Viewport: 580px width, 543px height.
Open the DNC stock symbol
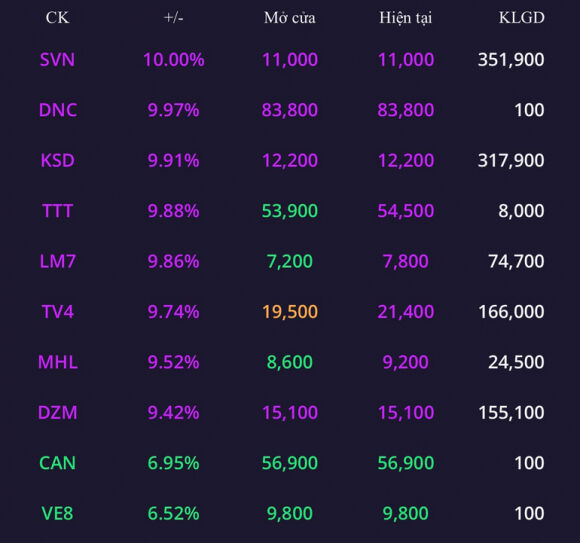(x=58, y=110)
